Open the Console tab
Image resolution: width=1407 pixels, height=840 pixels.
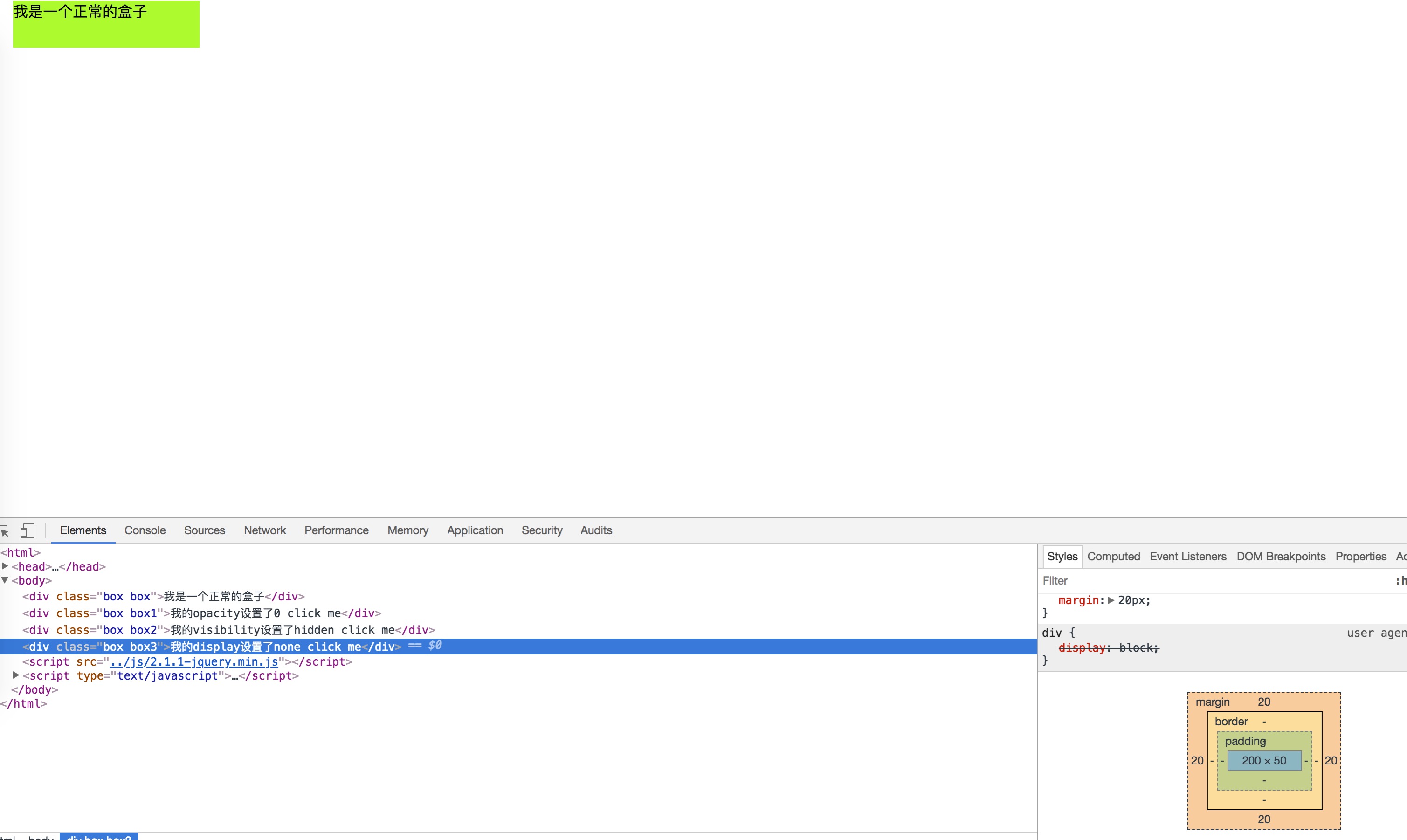tap(145, 530)
